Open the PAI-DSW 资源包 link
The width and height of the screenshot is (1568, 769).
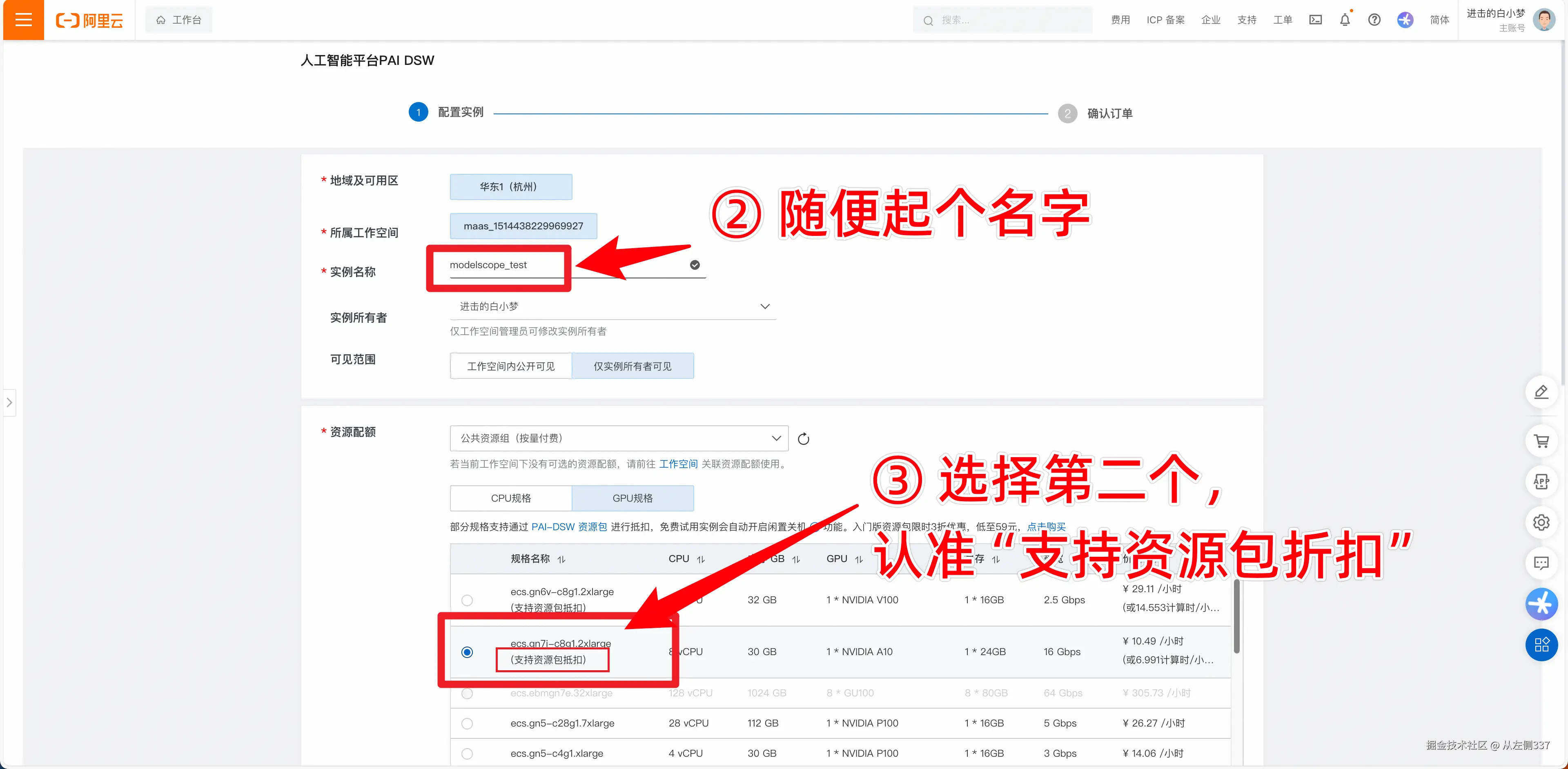pyautogui.click(x=568, y=527)
